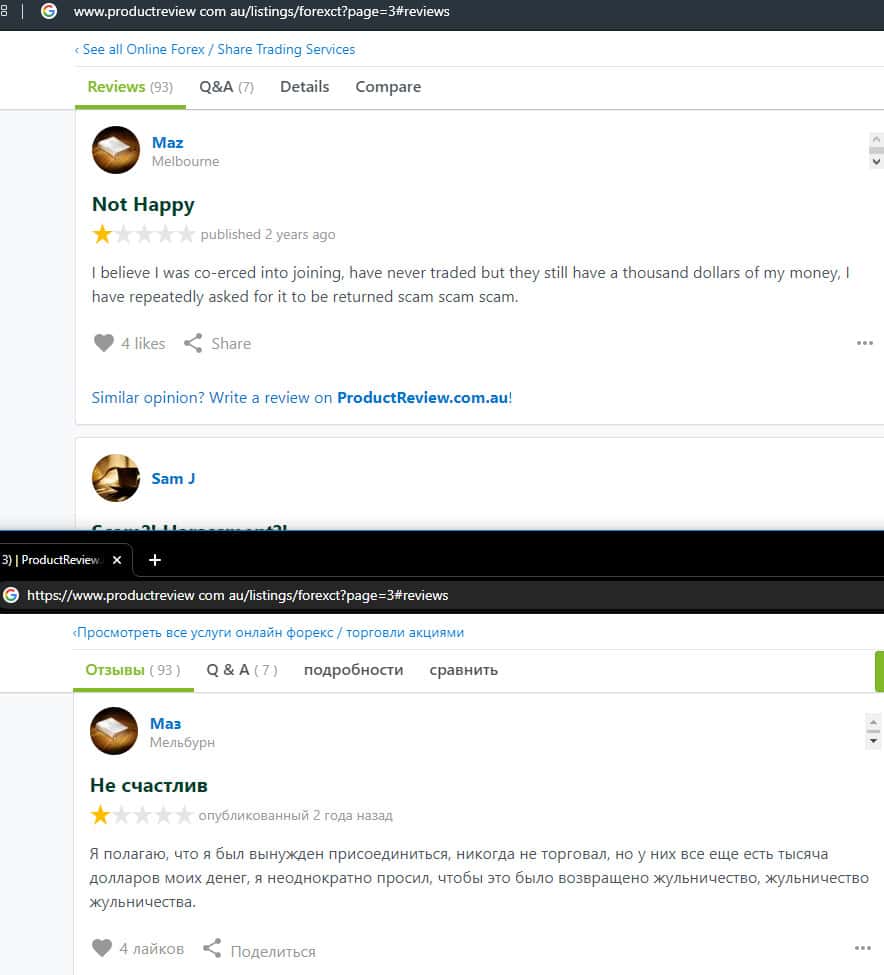This screenshot has height=975, width=884.
Task: Click the Google icon in top address bar
Action: click(x=48, y=11)
